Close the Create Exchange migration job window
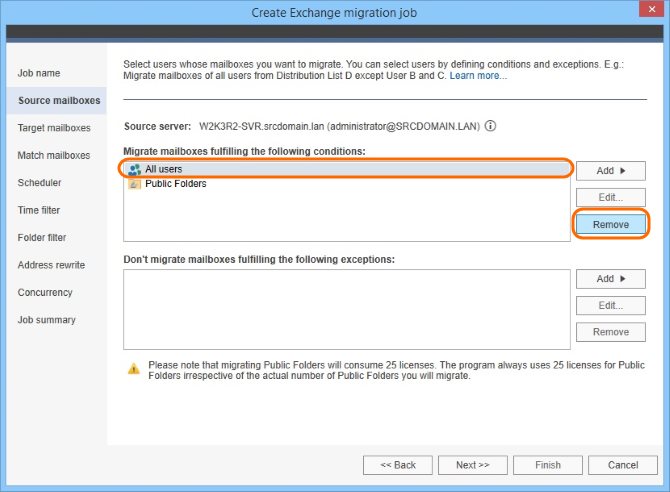 (x=652, y=9)
